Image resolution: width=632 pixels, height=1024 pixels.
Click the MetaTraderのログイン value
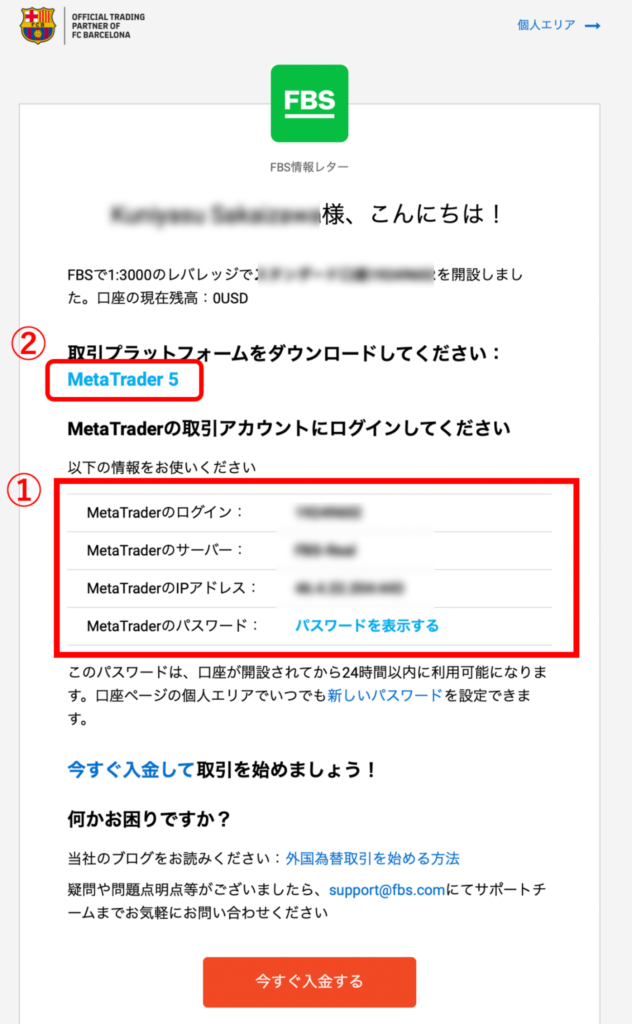(x=328, y=513)
